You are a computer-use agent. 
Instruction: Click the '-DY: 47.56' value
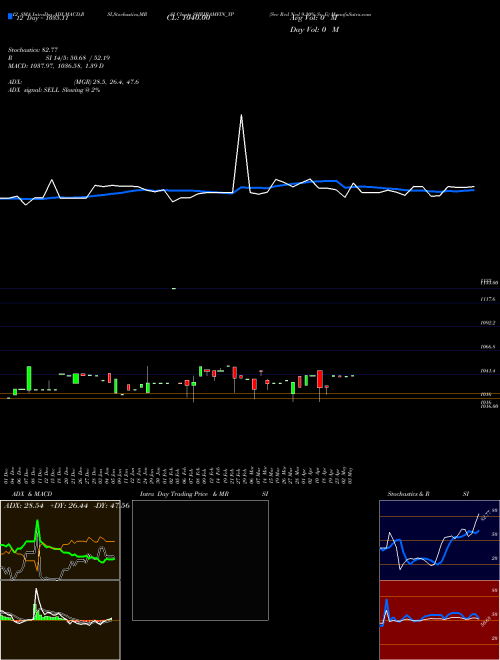111,506
